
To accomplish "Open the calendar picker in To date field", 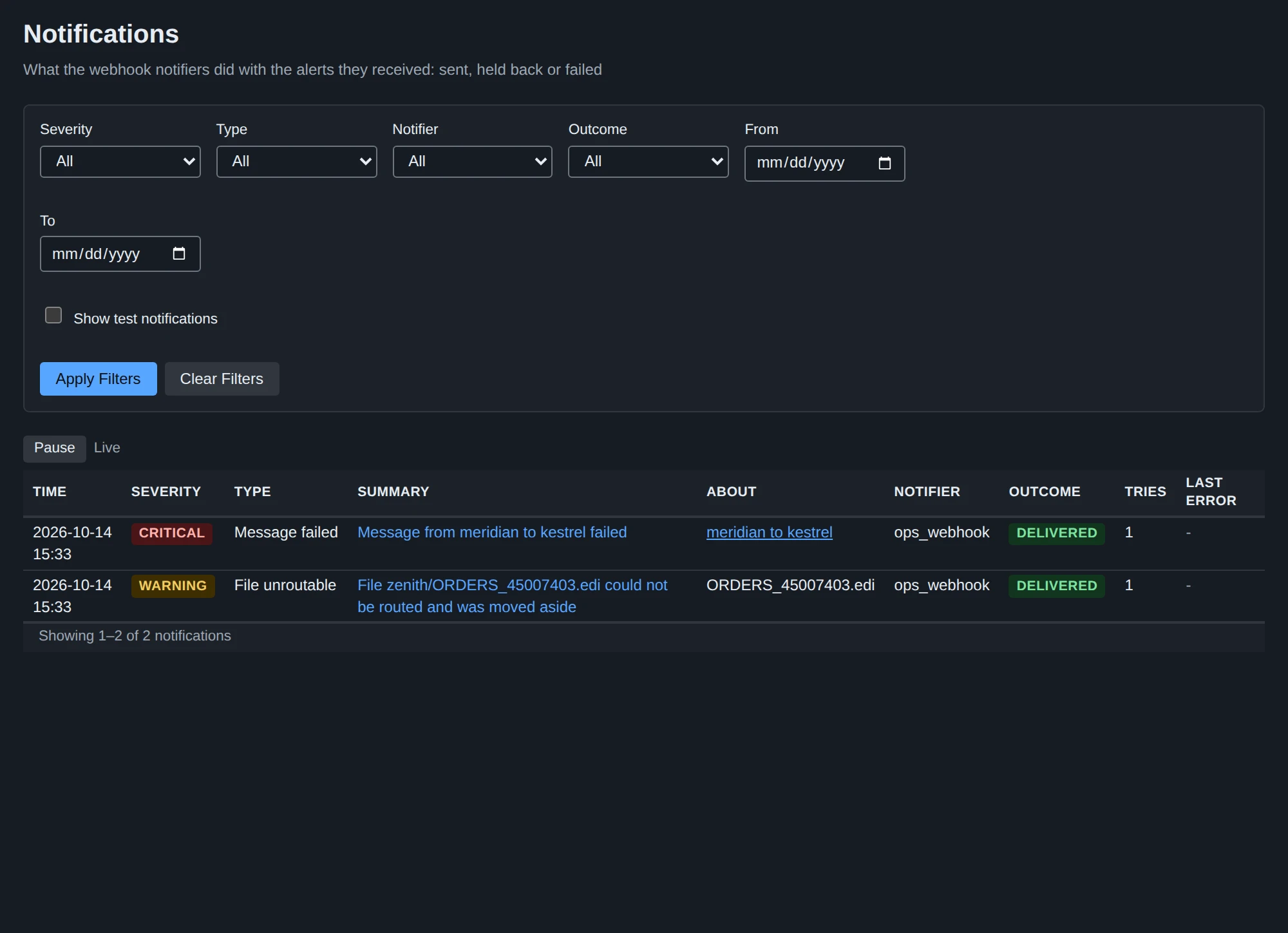I will [179, 254].
